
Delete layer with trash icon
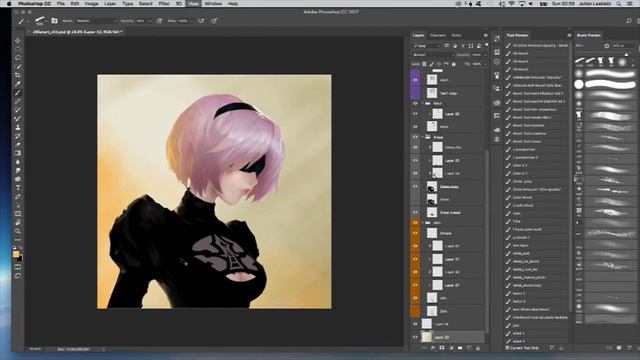(478, 348)
